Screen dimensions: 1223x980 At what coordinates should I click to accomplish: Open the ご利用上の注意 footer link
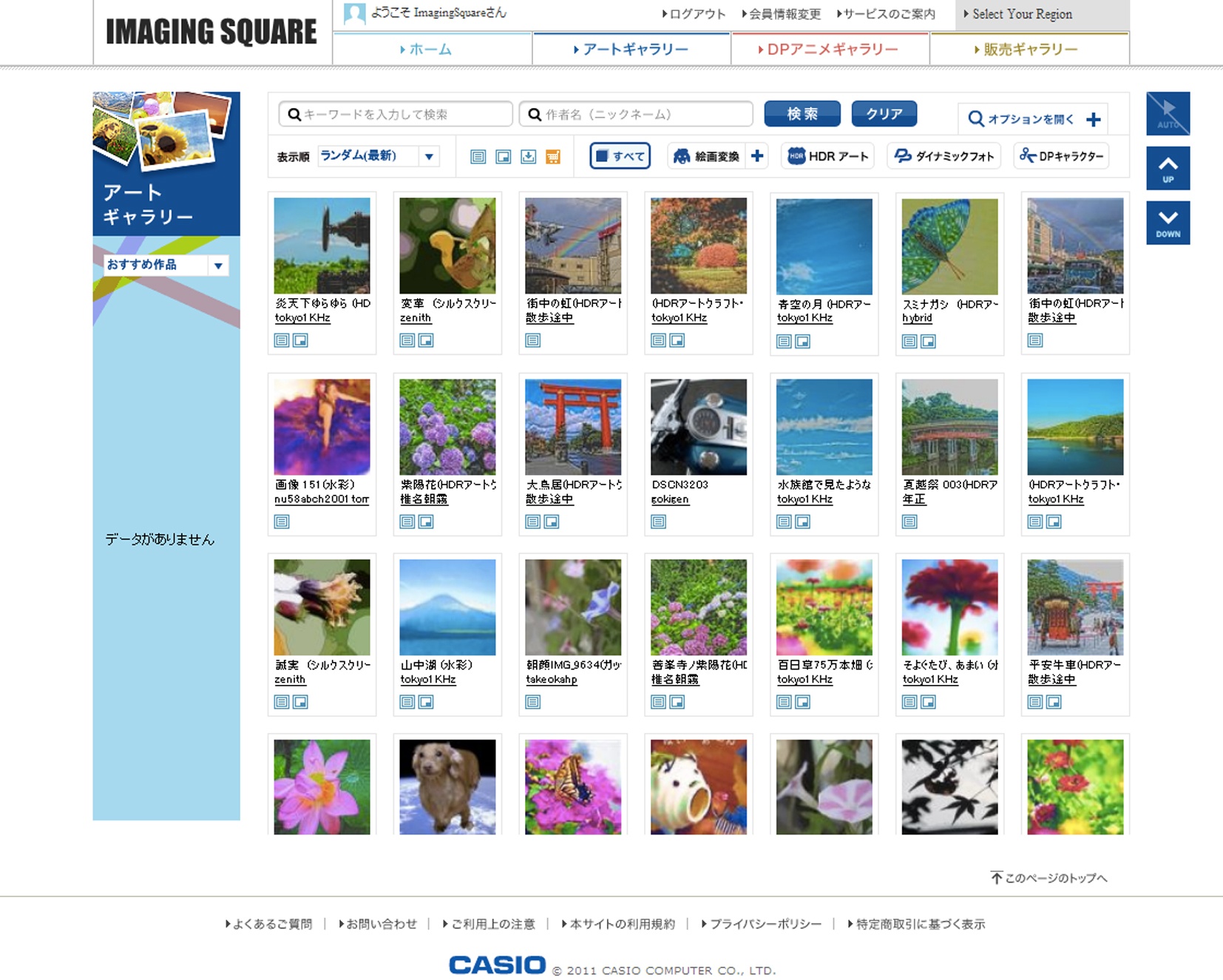point(489,924)
